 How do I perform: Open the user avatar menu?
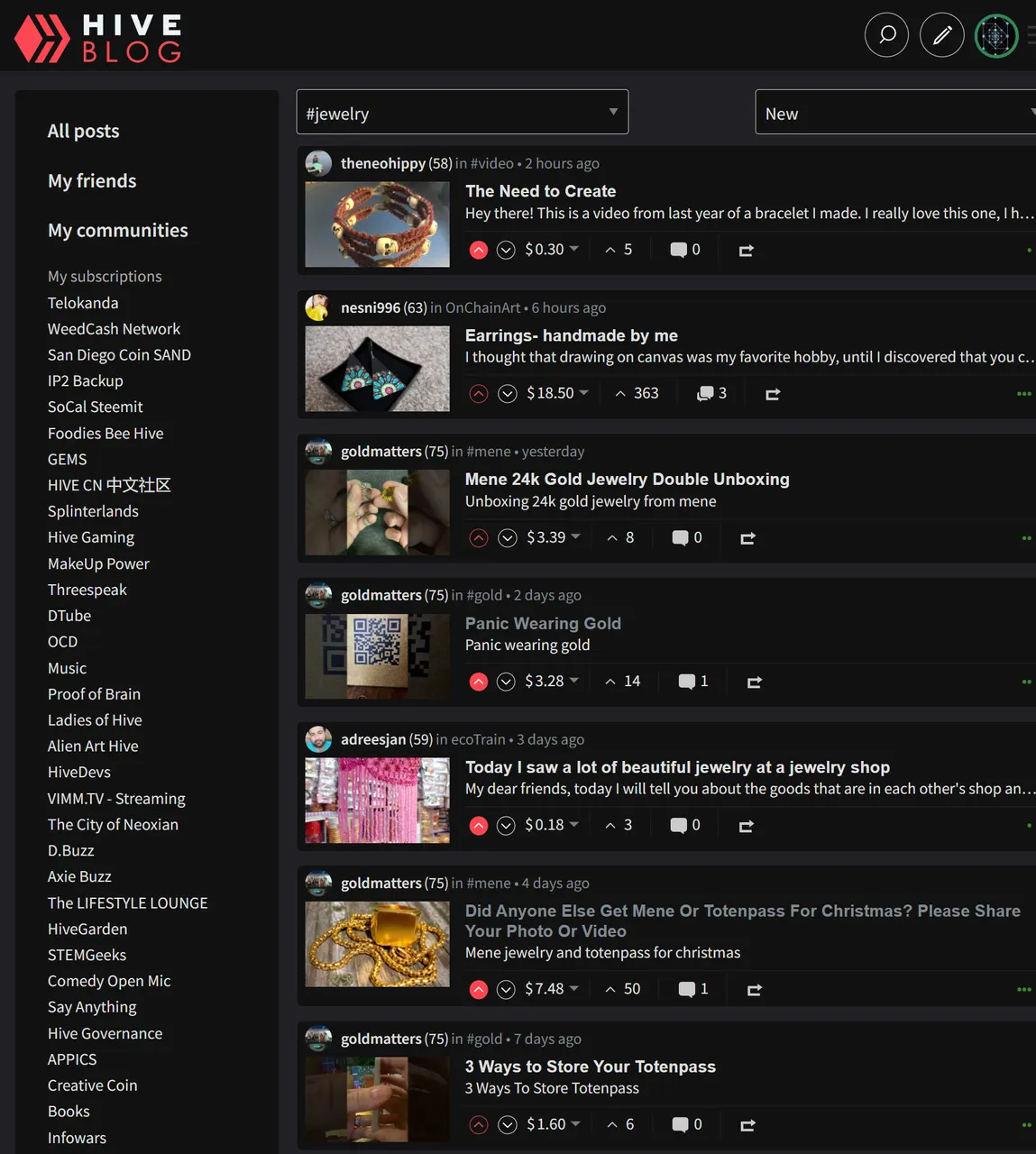pyautogui.click(x=996, y=35)
